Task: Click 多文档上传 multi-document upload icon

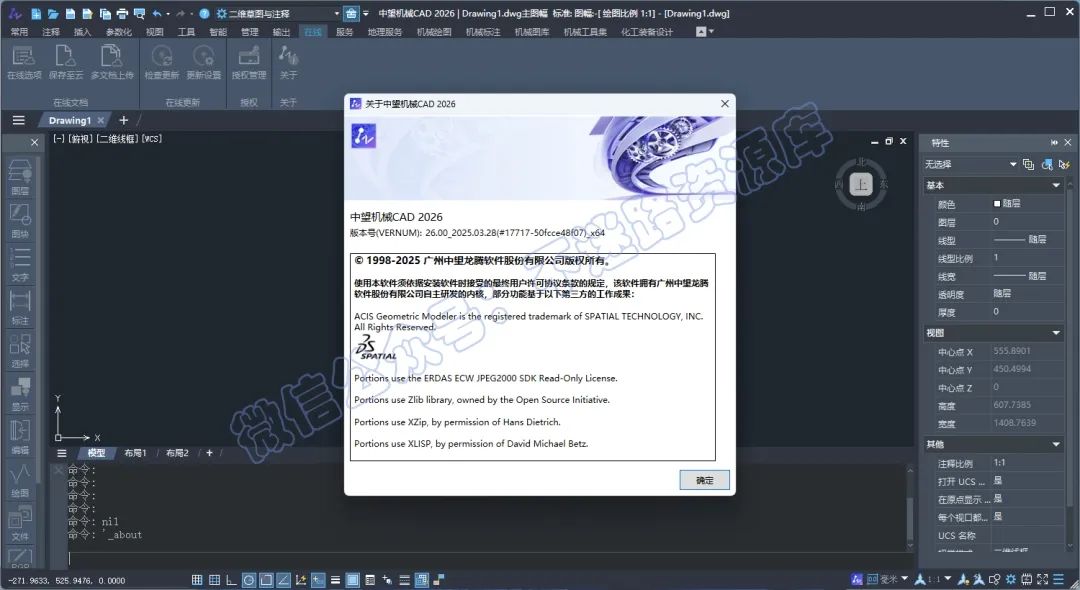Action: (112, 63)
